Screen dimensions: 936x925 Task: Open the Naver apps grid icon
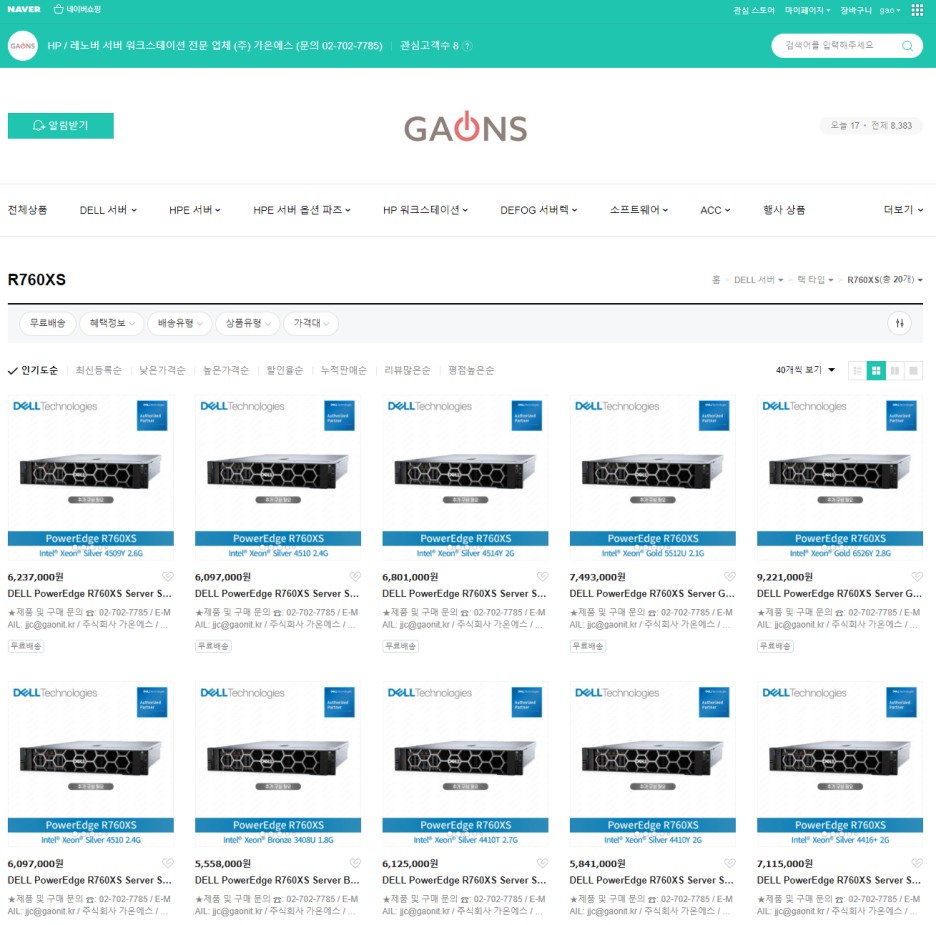point(917,10)
